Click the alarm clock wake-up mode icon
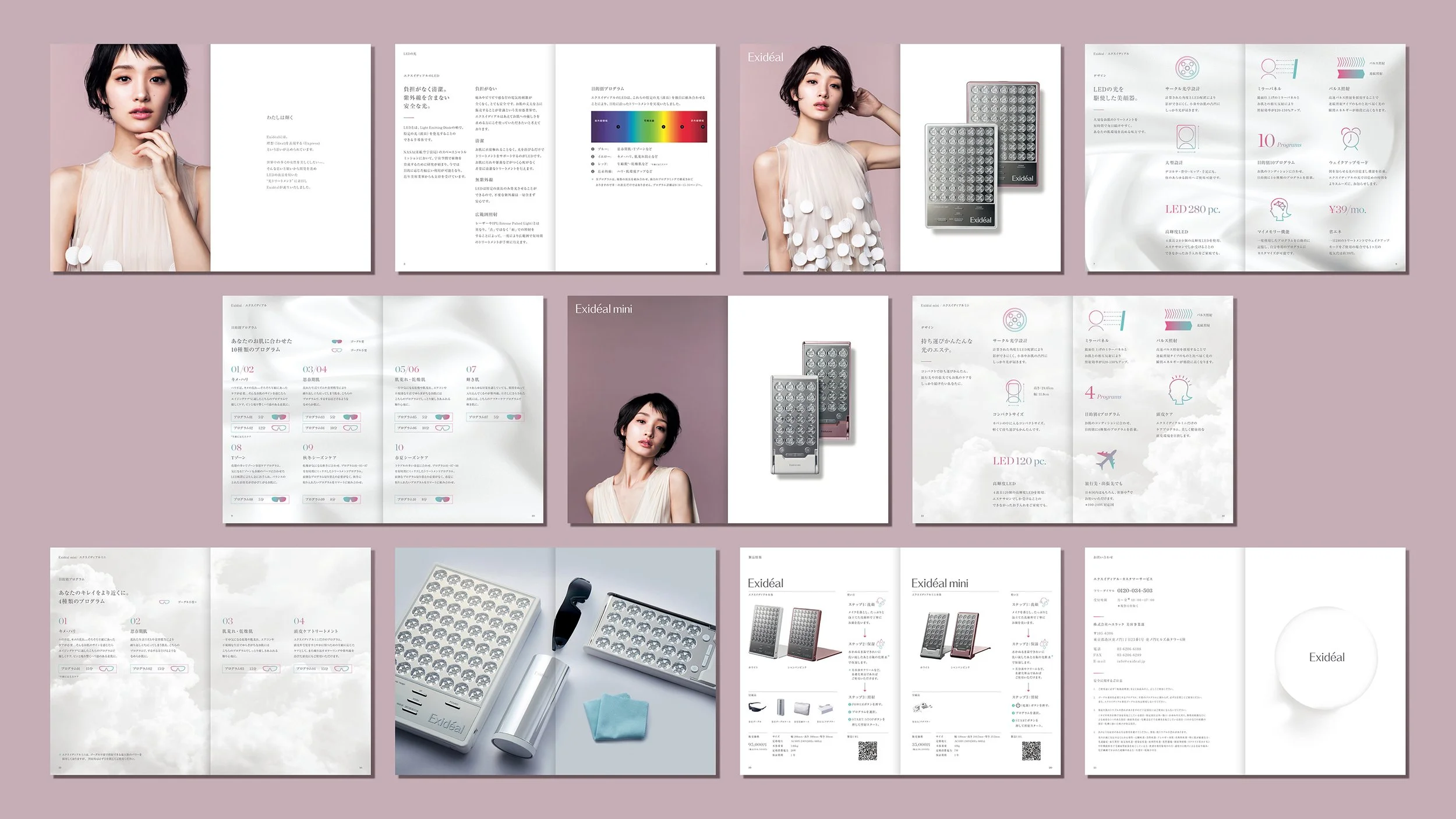1456x819 pixels. 1350,139
